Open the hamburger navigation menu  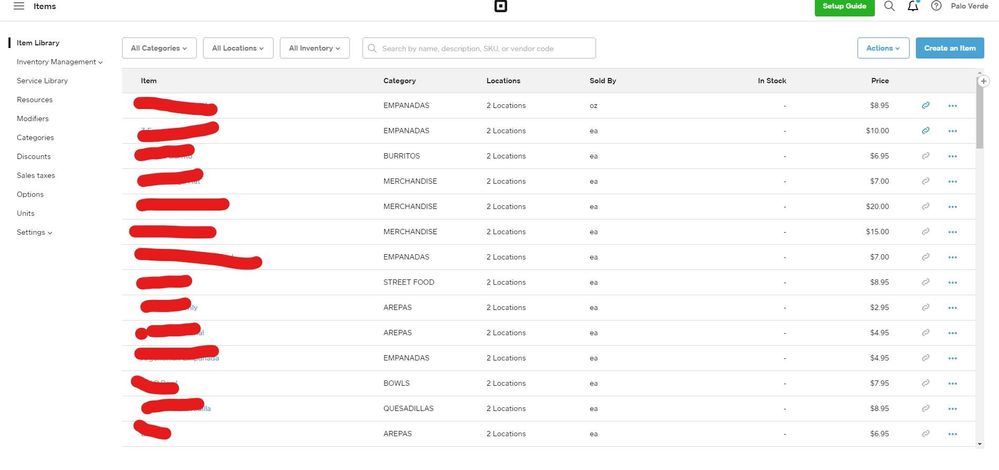(18, 6)
